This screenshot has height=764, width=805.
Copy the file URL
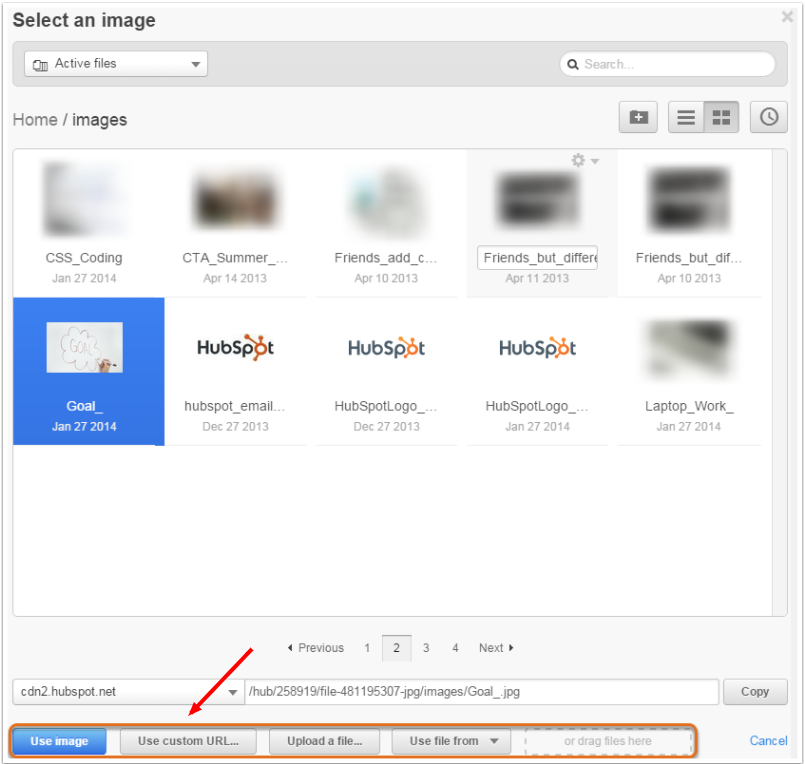[x=755, y=692]
